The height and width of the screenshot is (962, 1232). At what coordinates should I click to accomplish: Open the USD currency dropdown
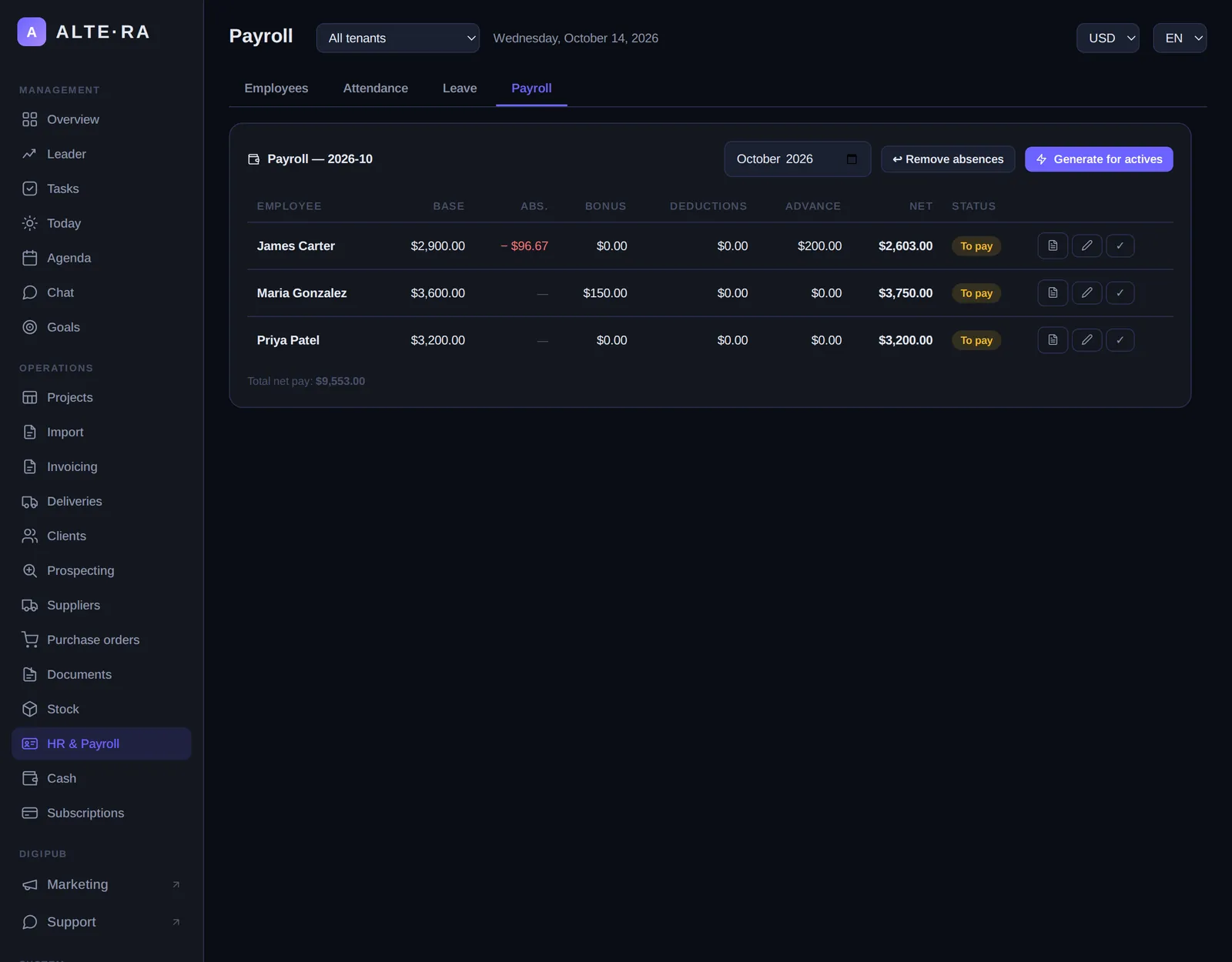1107,38
